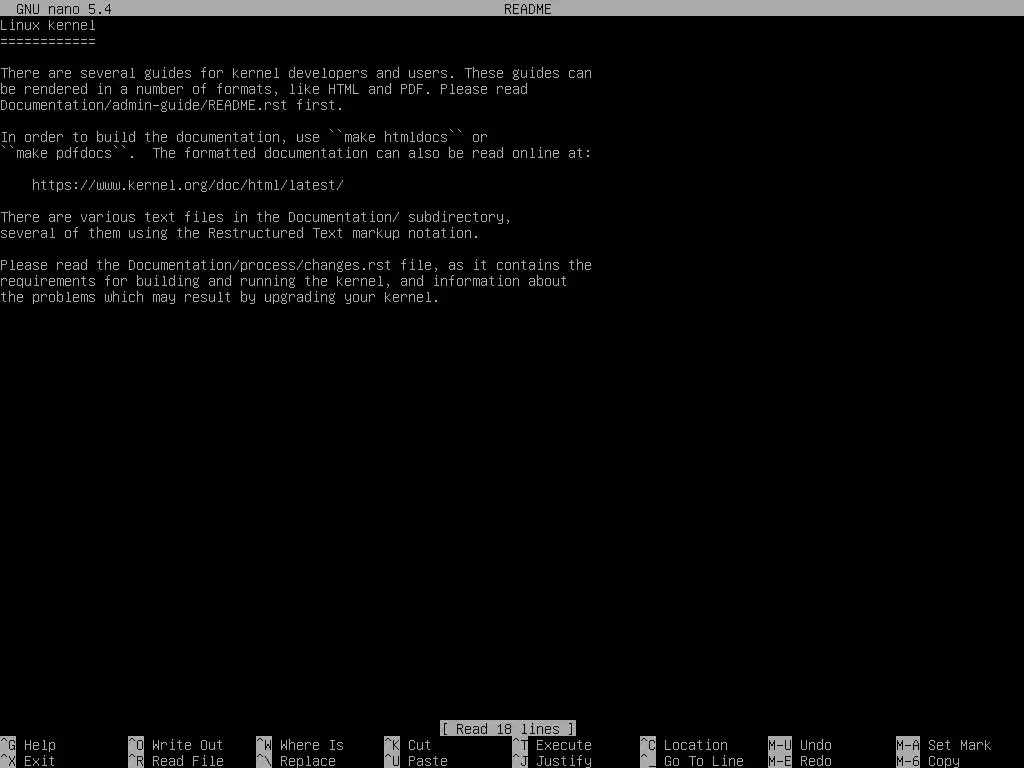Click the Replace shortcut label
Screen dimensions: 1024x768
point(308,761)
